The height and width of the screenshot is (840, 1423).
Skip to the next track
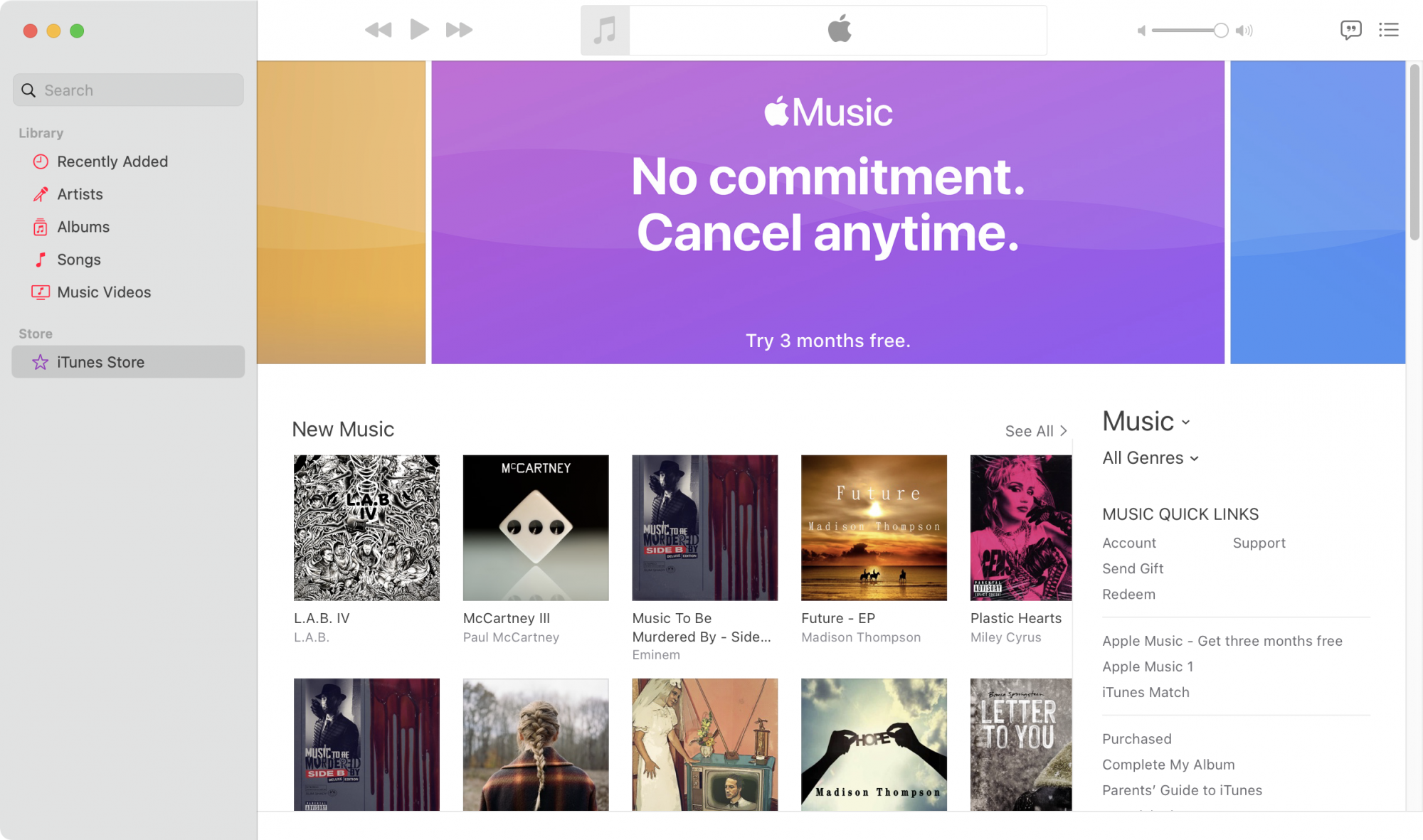click(459, 30)
